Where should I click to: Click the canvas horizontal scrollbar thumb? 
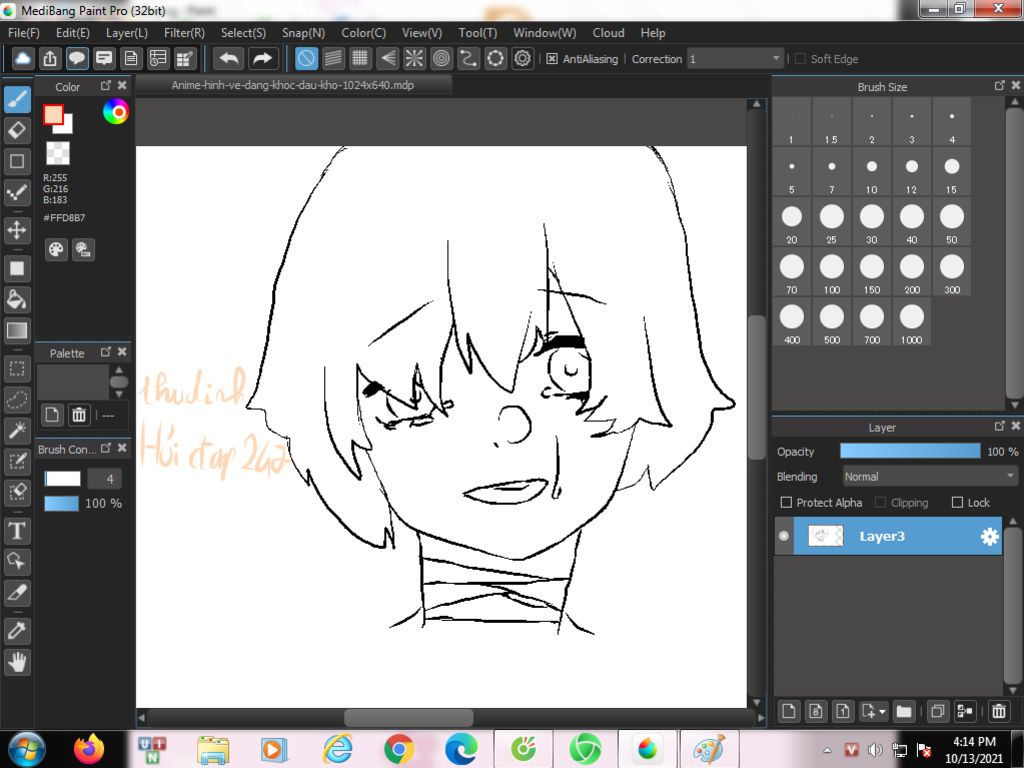409,718
